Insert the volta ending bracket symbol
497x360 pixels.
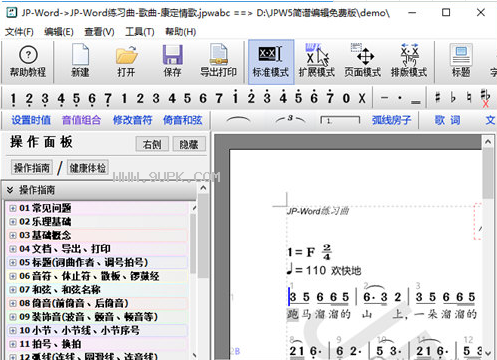tap(340, 120)
